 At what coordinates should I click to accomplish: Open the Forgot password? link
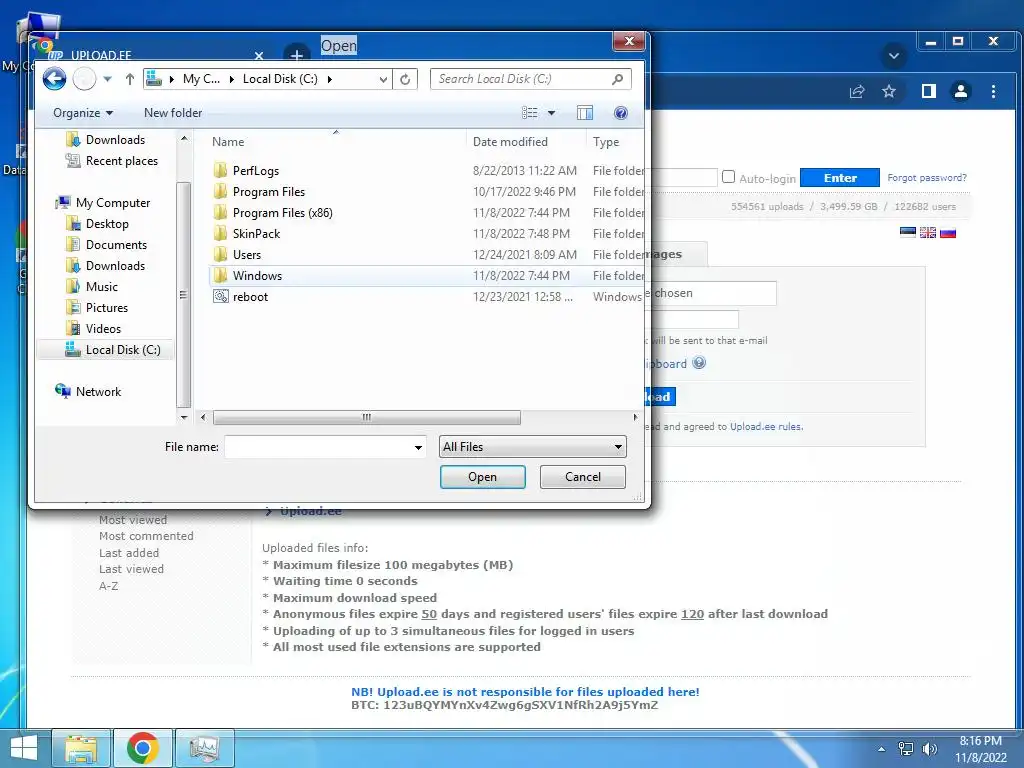pyautogui.click(x=927, y=178)
